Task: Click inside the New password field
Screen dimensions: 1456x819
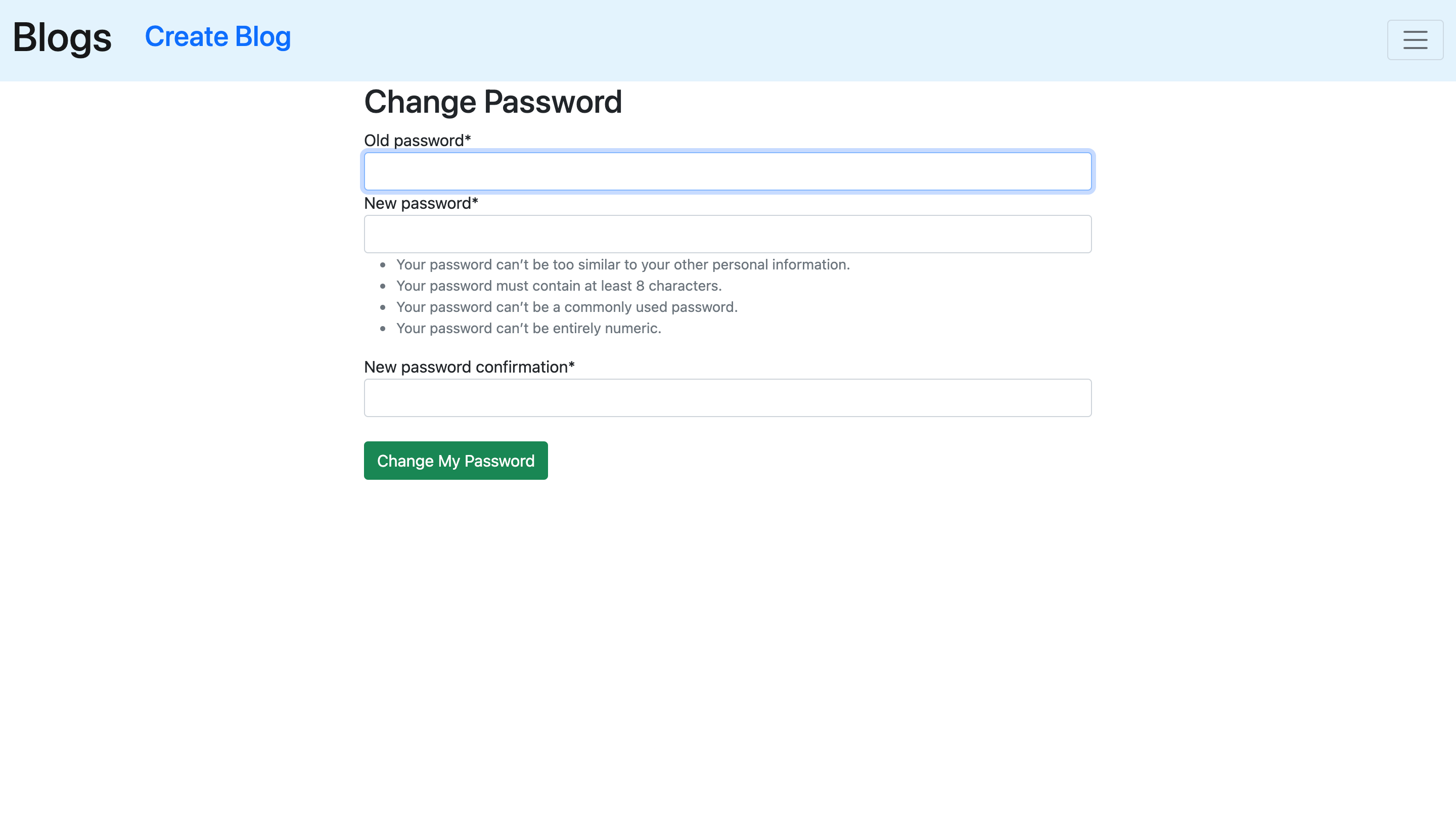Action: coord(727,234)
